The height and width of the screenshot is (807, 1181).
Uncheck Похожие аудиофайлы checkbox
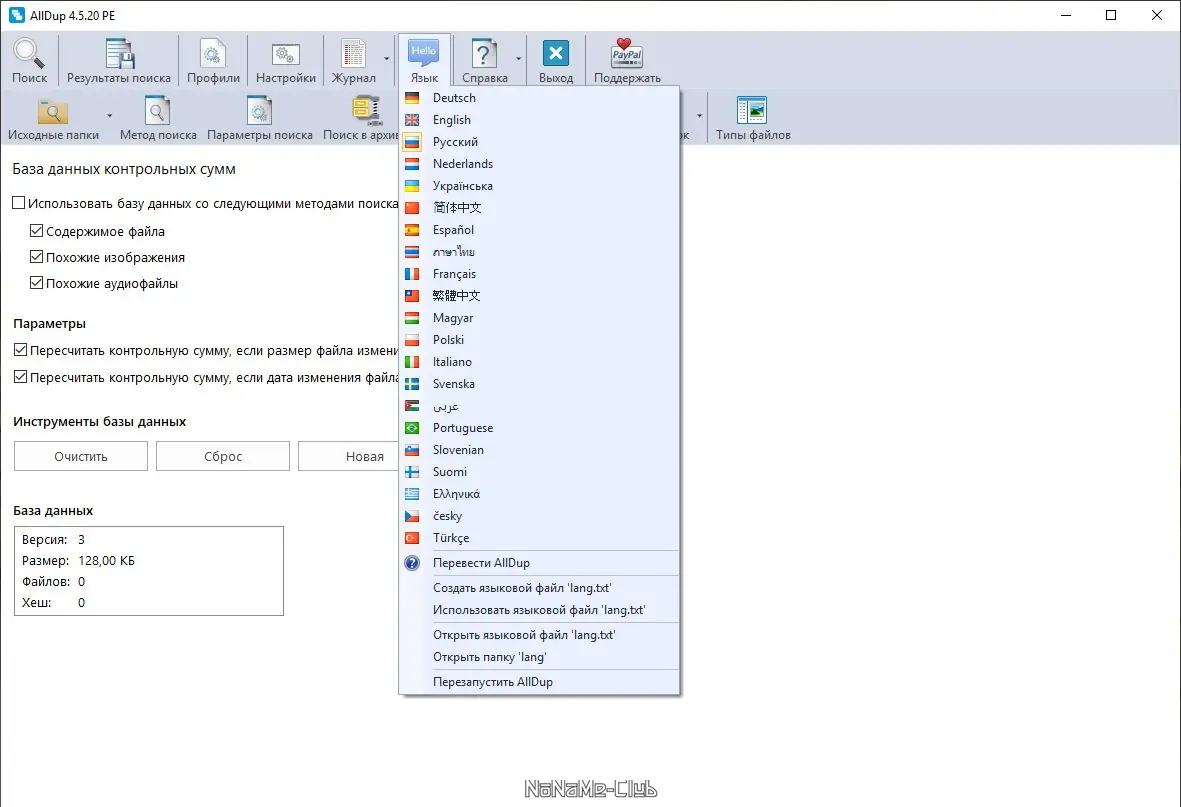36,283
